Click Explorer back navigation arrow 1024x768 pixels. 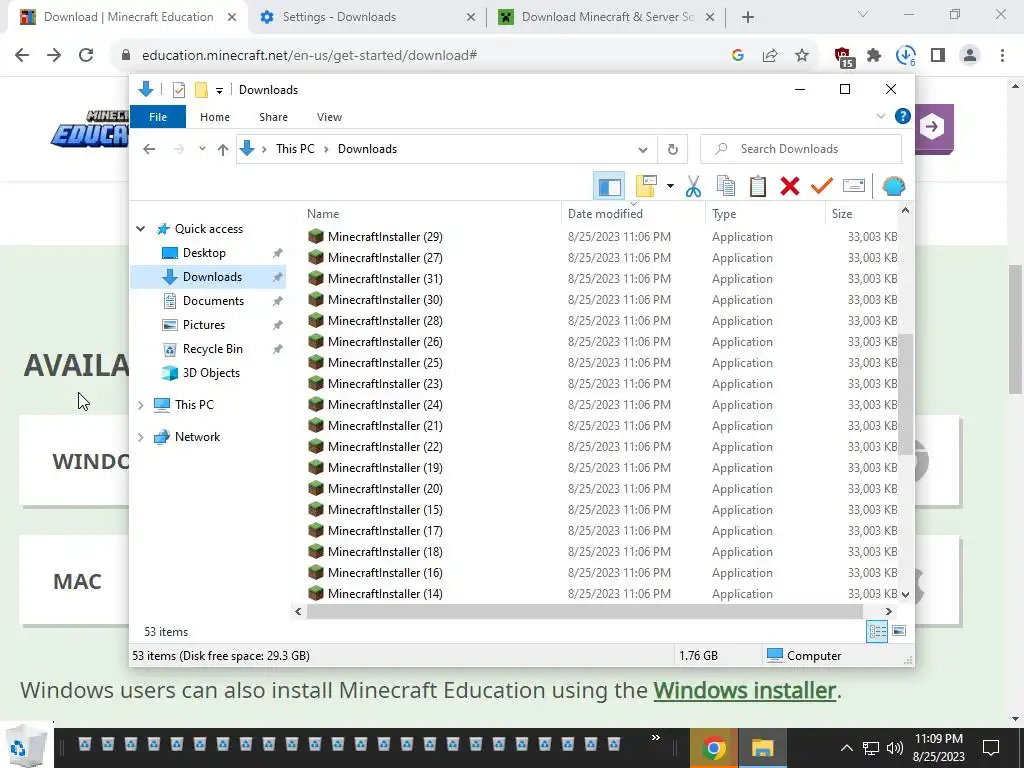tap(149, 149)
